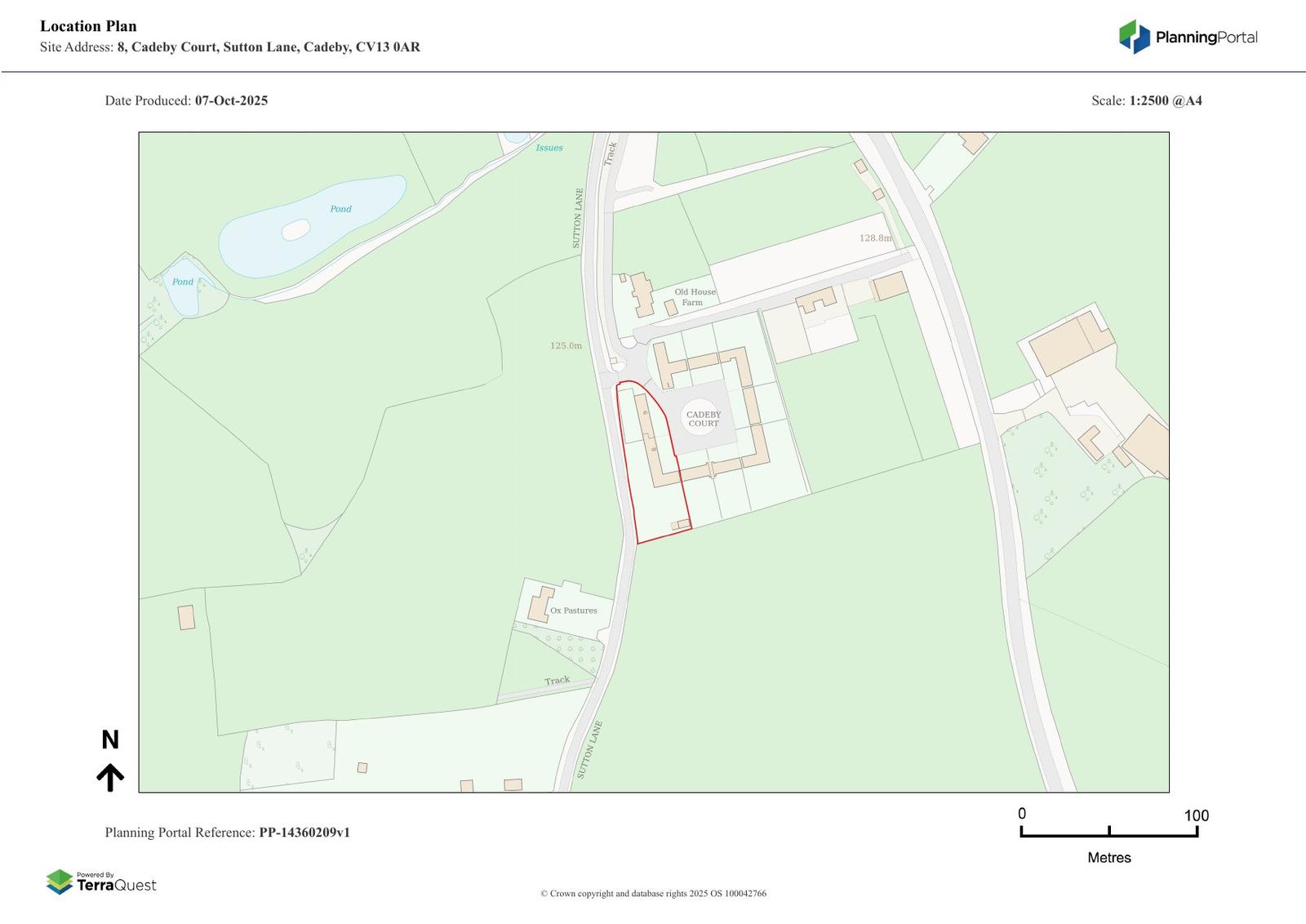Click the scale '1:2500 @A4' text
The width and height of the screenshot is (1306, 924).
point(1166,100)
